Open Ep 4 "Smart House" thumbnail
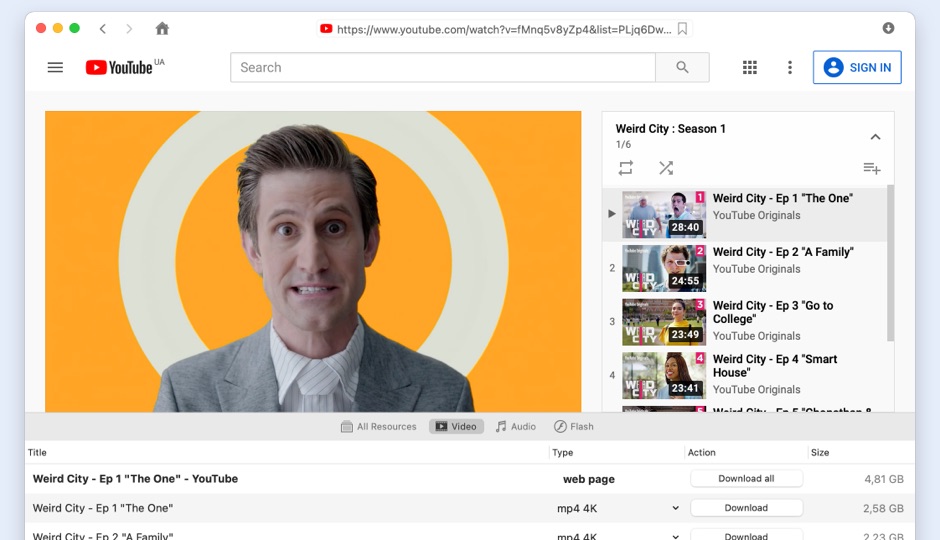This screenshot has width=940, height=540. coord(664,376)
